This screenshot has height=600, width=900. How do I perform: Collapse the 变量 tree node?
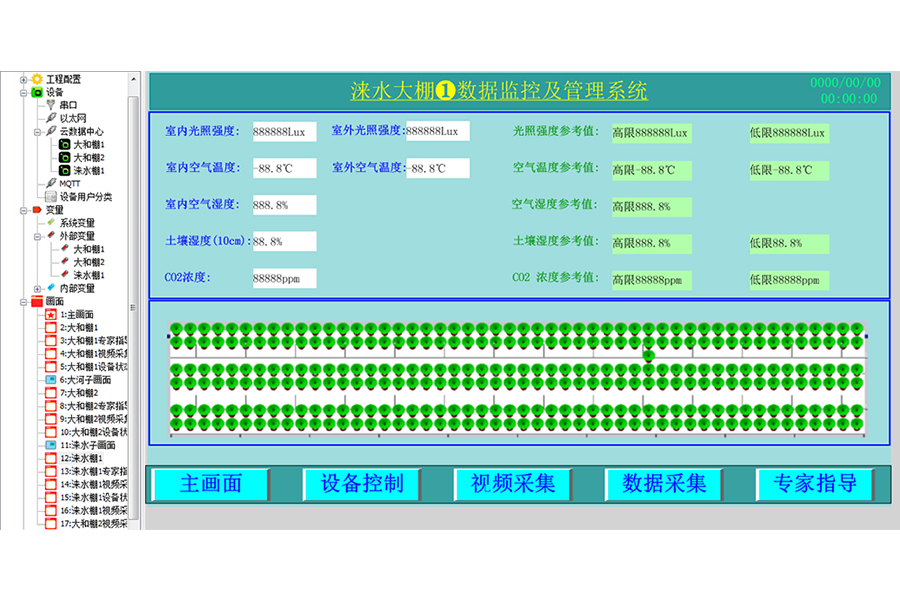point(24,210)
